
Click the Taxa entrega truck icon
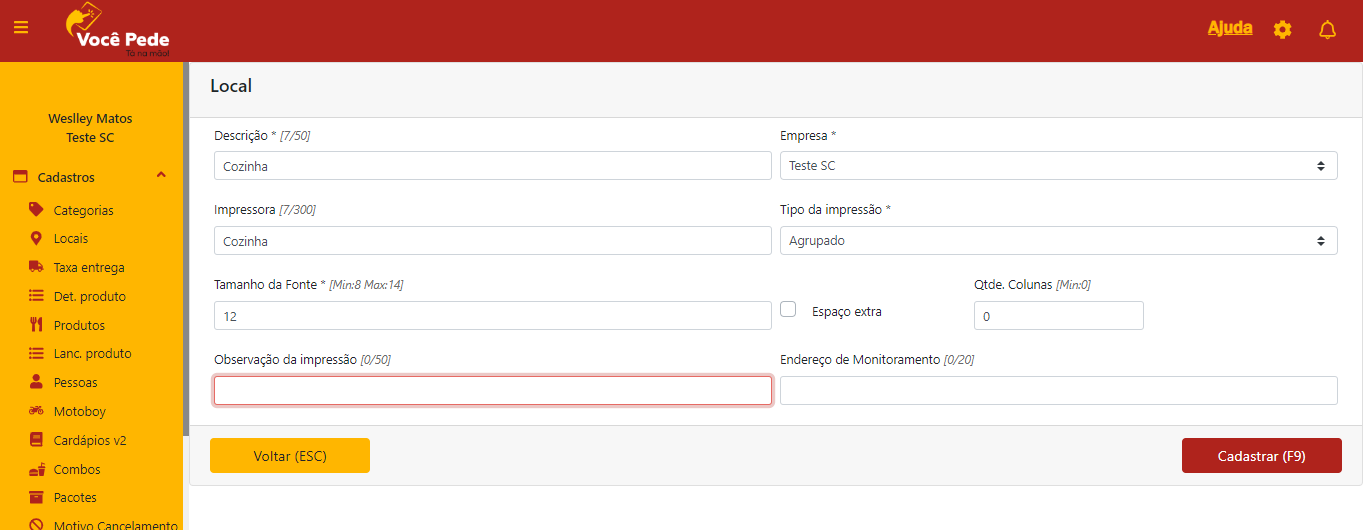tap(36, 267)
